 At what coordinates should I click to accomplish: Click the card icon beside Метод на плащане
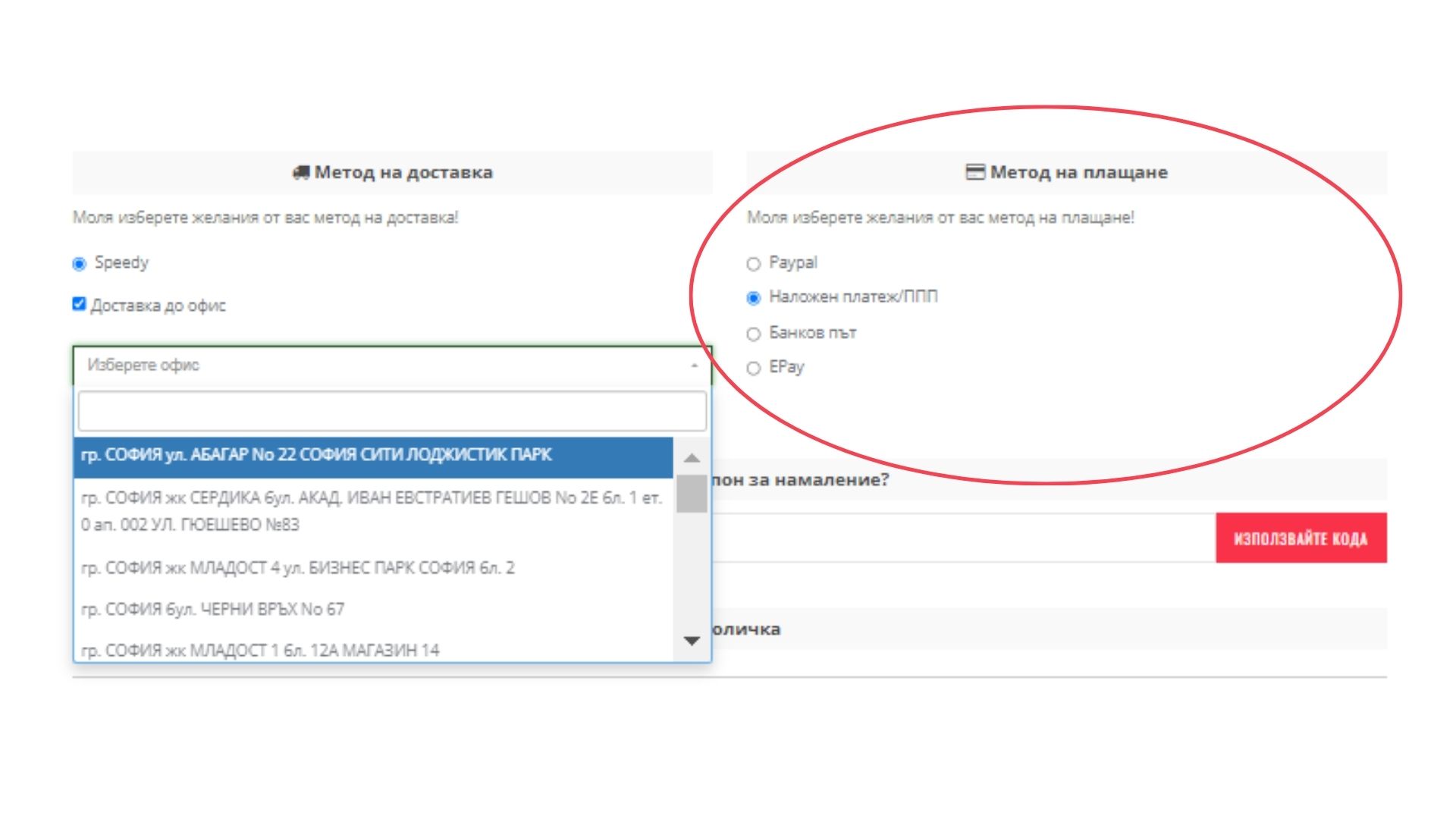coord(974,172)
